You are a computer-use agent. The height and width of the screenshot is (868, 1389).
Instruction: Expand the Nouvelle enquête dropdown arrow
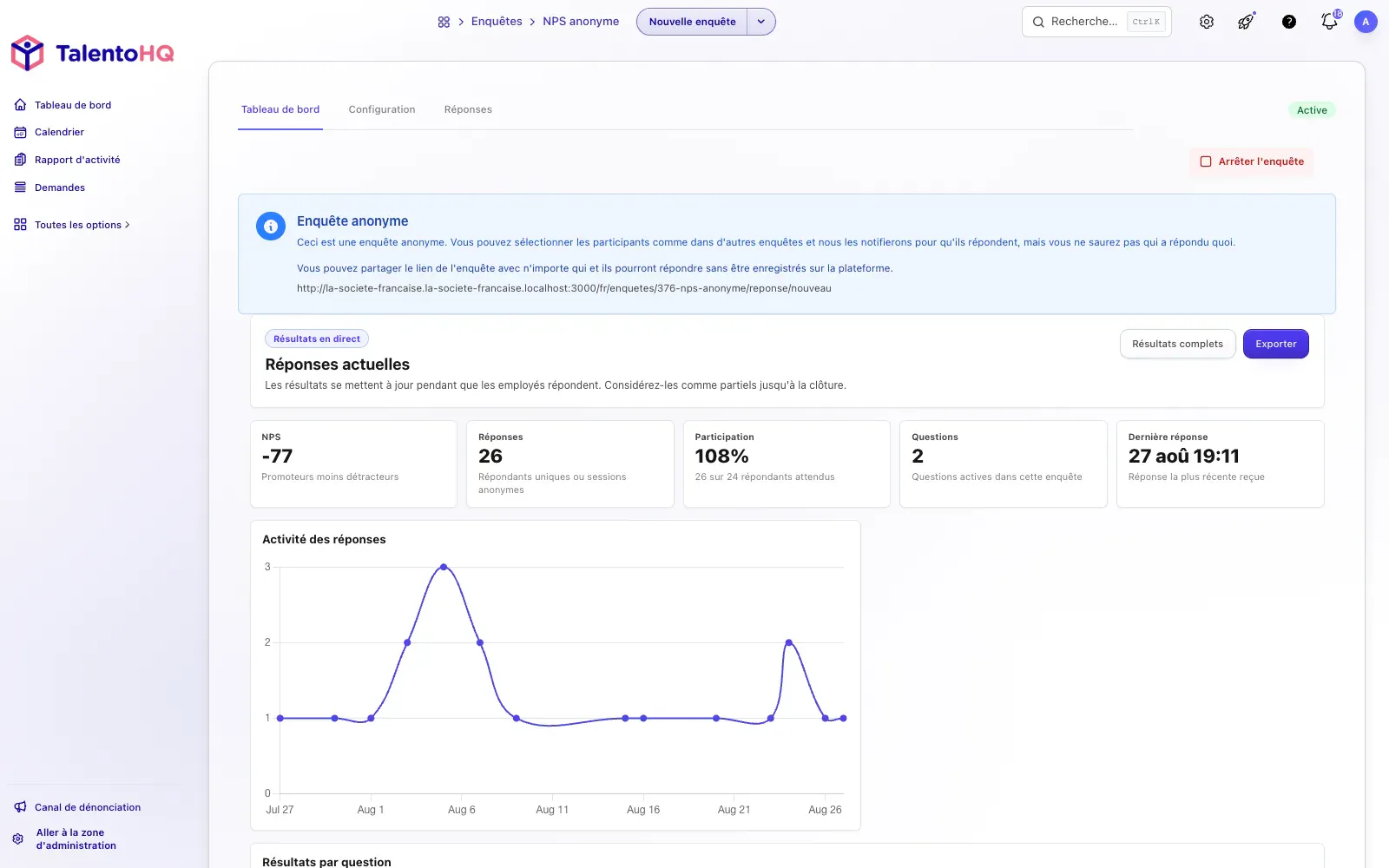click(761, 22)
